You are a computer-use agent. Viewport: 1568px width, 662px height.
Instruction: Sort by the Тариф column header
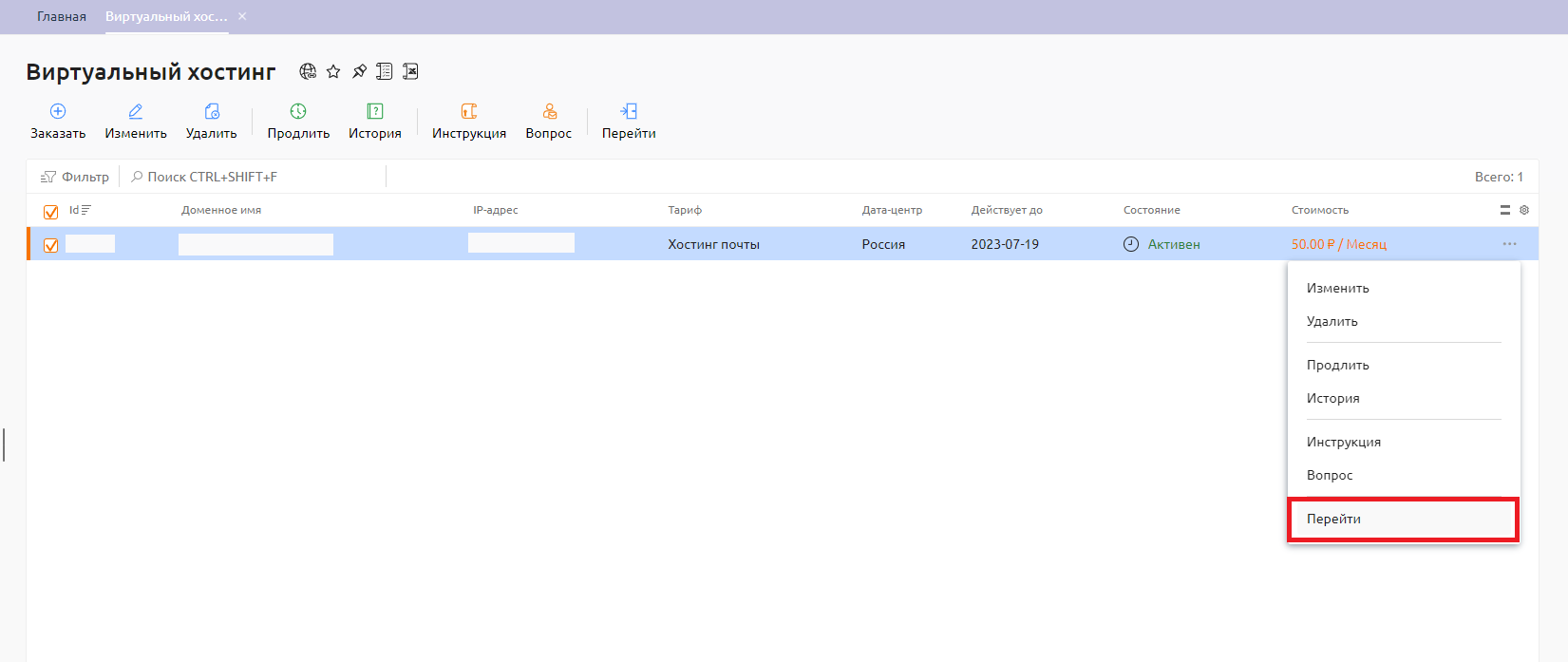685,210
